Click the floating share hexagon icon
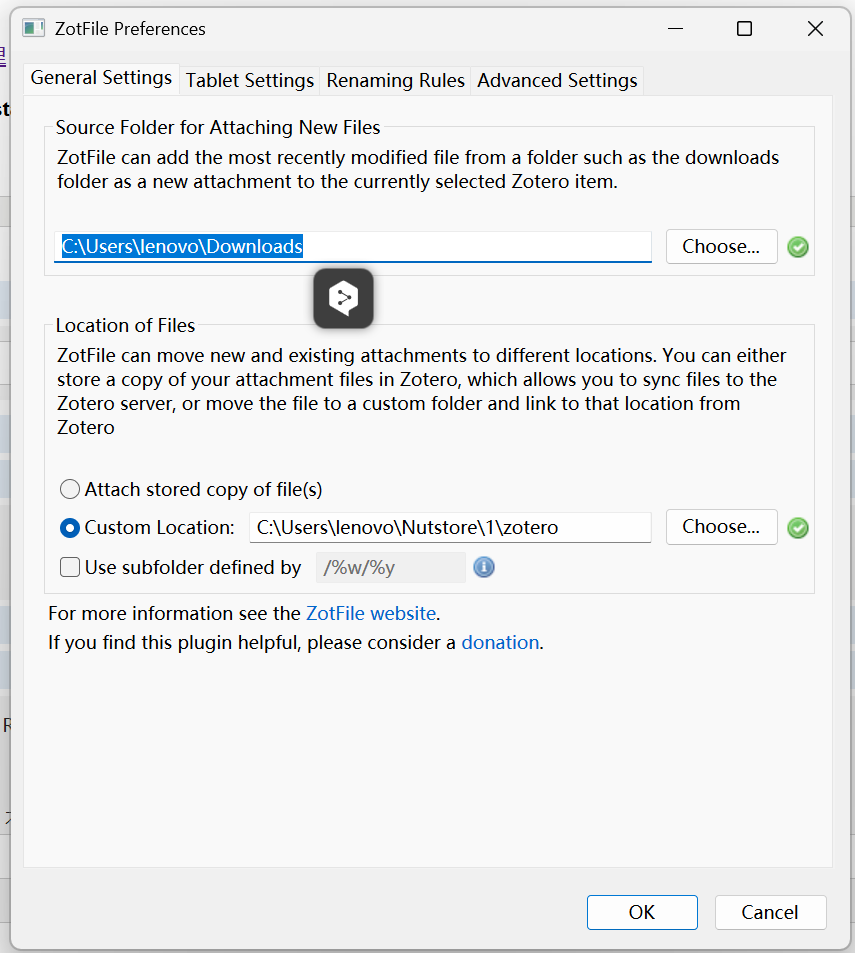Image resolution: width=855 pixels, height=953 pixels. coord(343,298)
